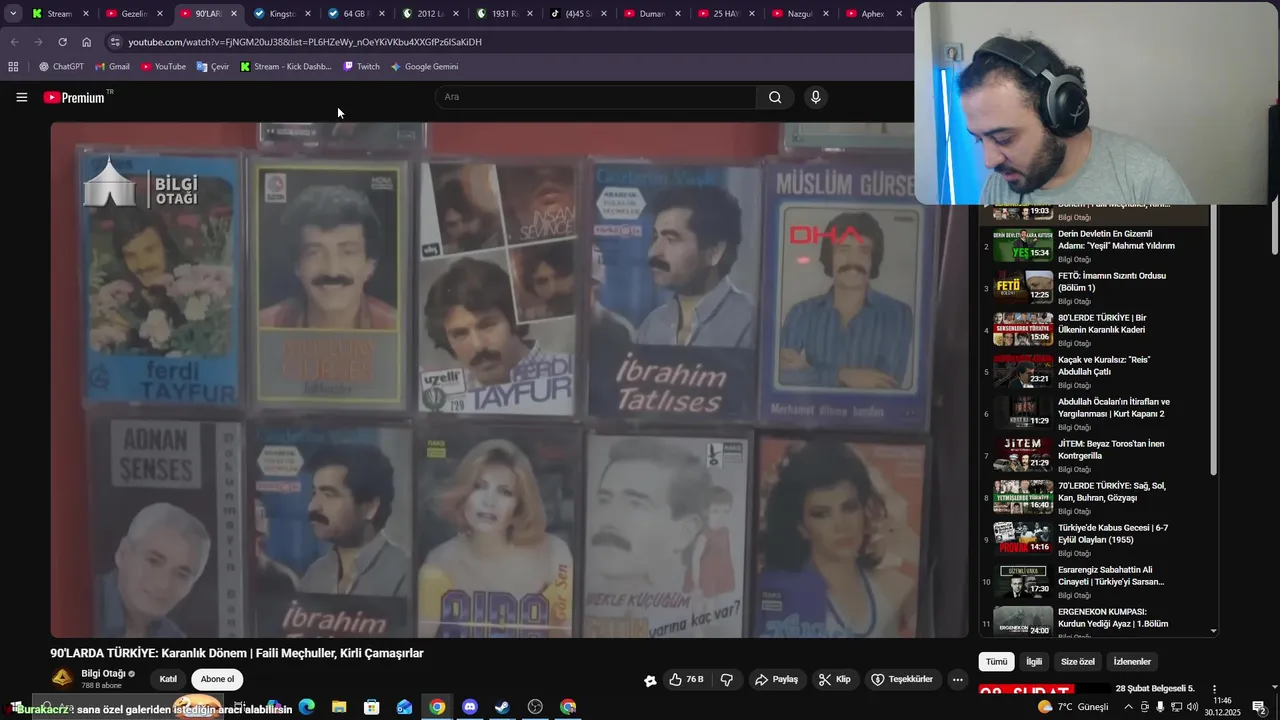Start voice search with the microphone icon
Screen dimensions: 1280x720
[816, 97]
